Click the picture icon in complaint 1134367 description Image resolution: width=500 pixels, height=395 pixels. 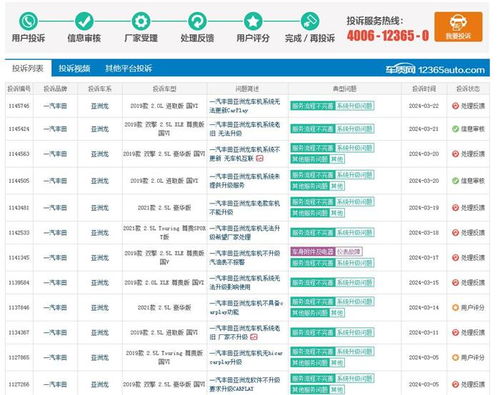(x=254, y=337)
